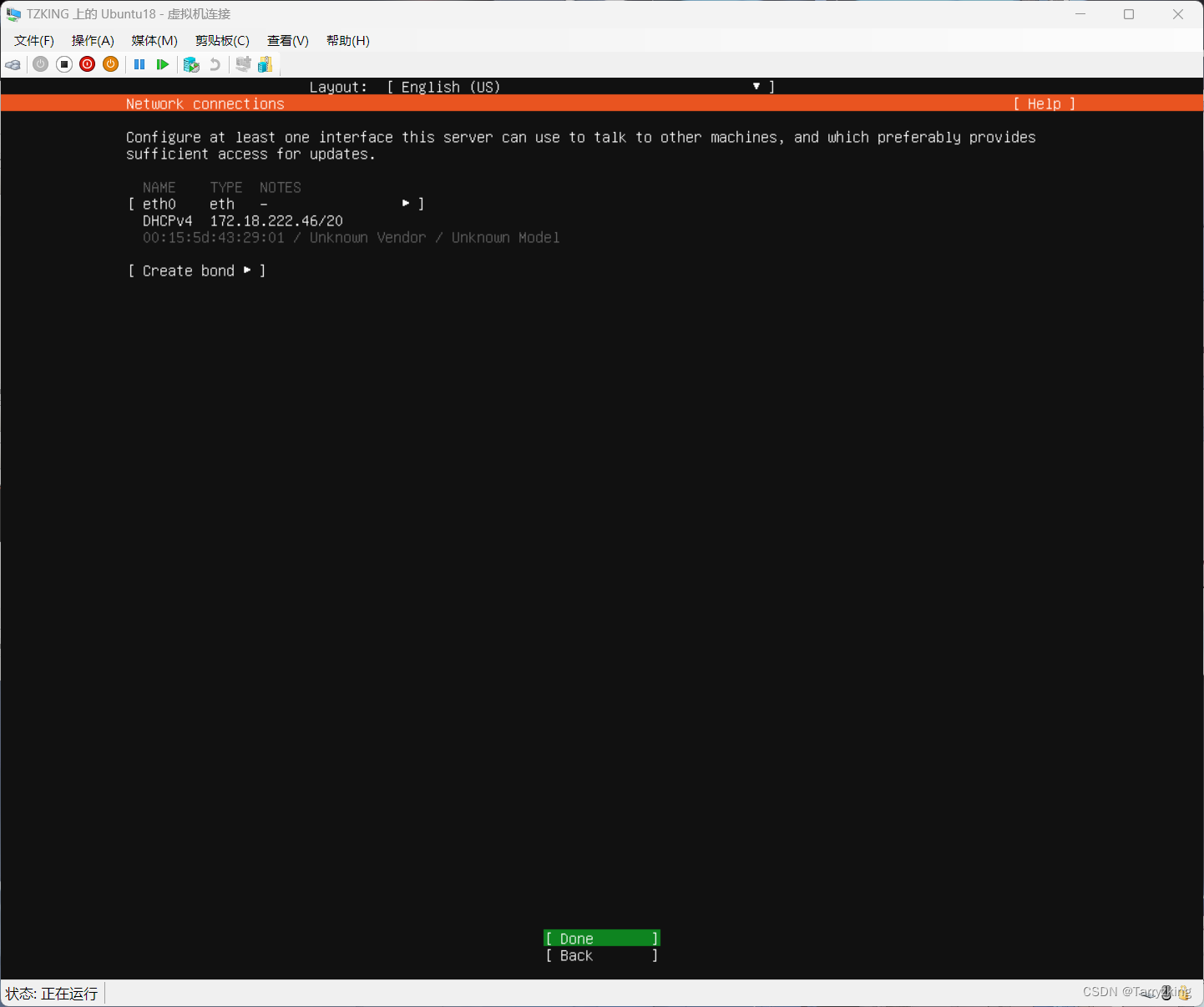Open the 操作(A) menu
The width and height of the screenshot is (1204, 1007).
pos(93,40)
